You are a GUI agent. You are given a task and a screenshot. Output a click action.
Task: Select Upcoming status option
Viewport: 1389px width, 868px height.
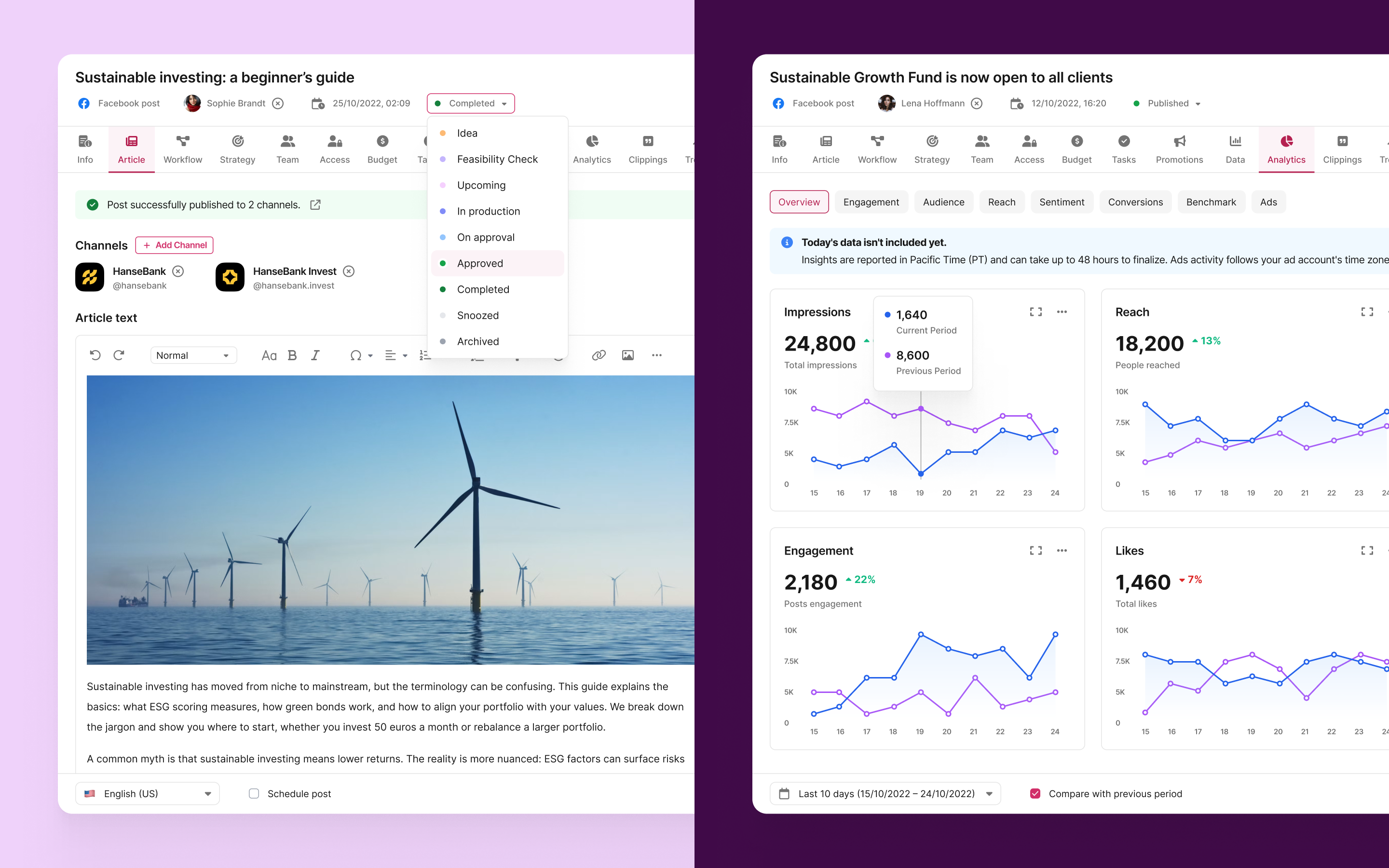(x=498, y=186)
